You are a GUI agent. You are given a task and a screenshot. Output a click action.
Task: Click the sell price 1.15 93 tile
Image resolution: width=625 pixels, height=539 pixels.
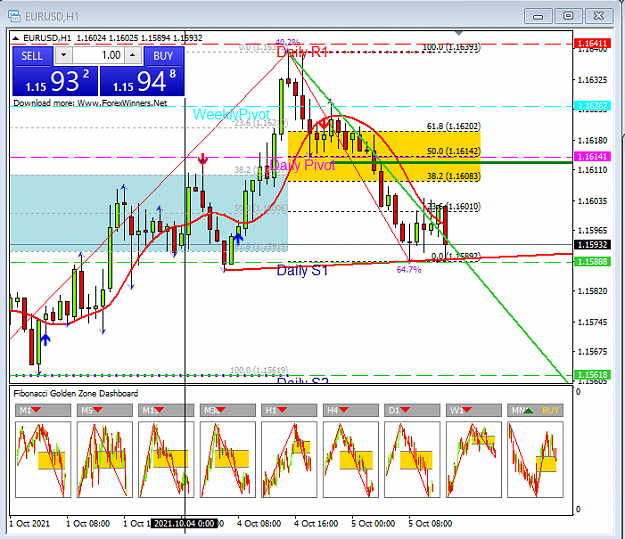[55, 81]
